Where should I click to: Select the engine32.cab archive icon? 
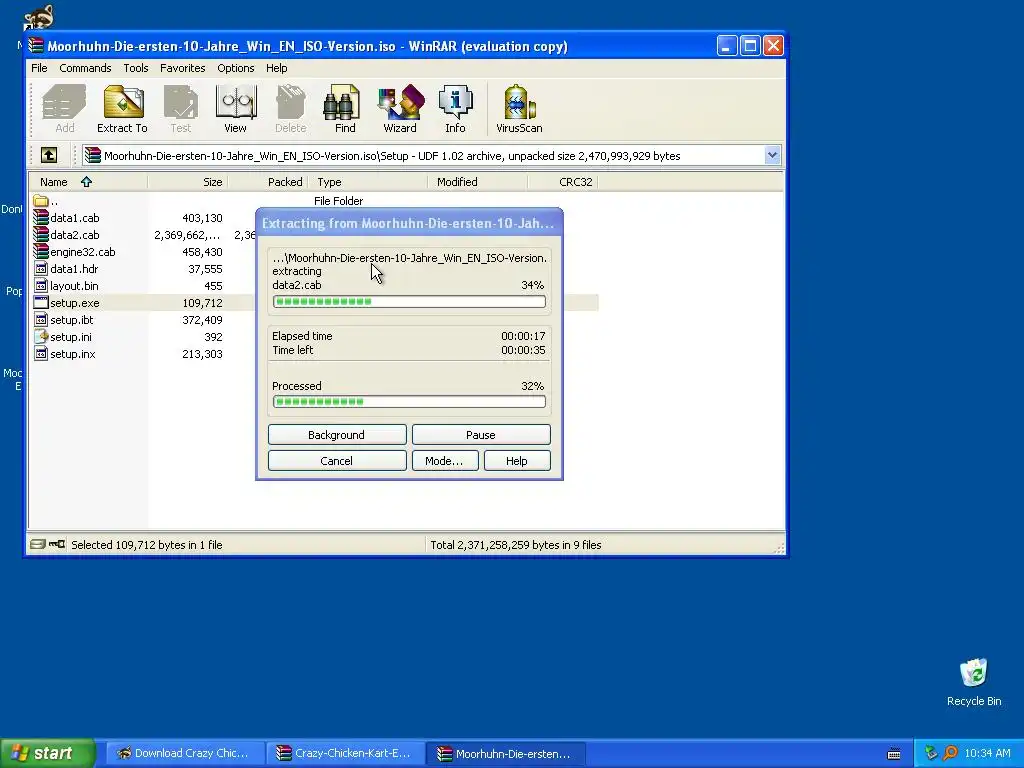click(x=40, y=251)
